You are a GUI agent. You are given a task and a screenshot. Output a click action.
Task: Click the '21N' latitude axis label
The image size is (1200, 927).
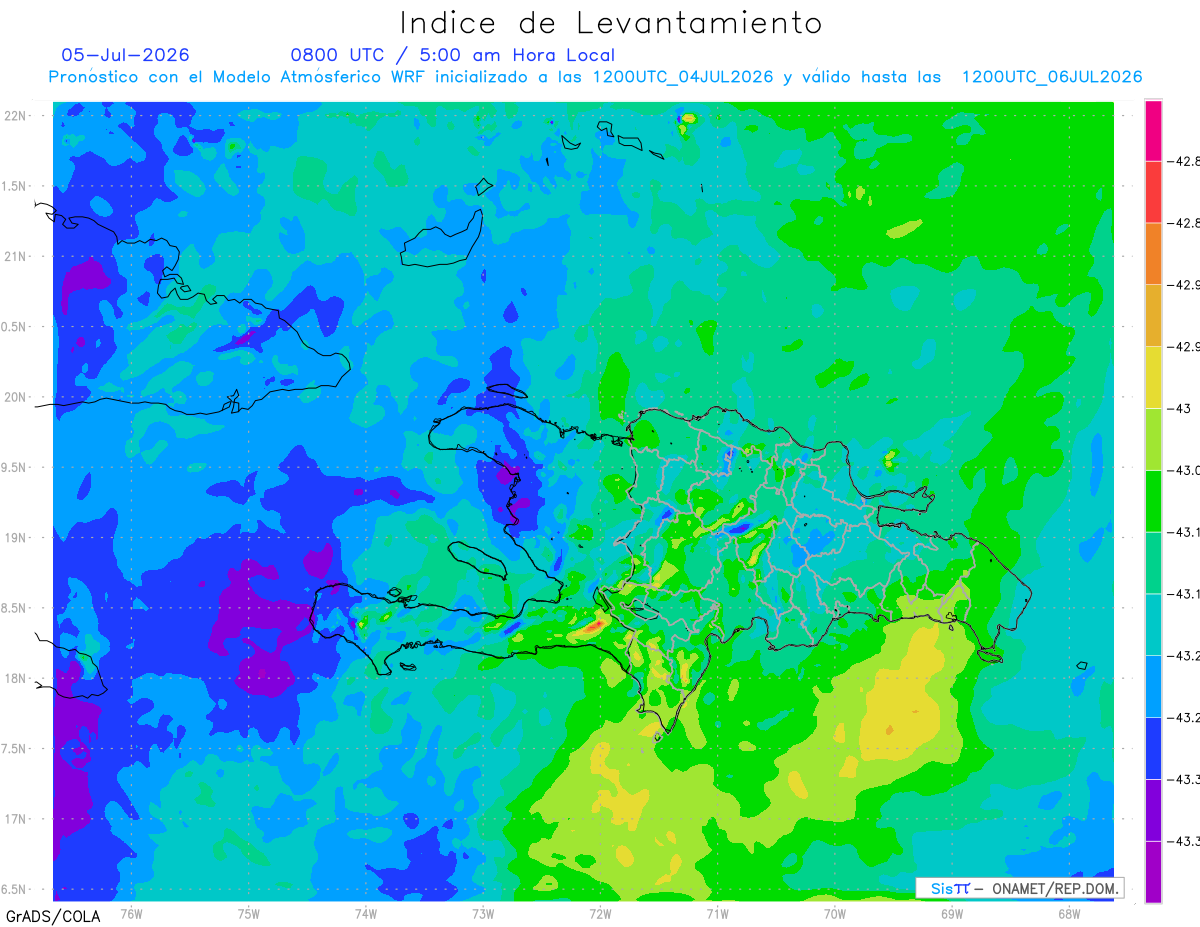click(16, 256)
